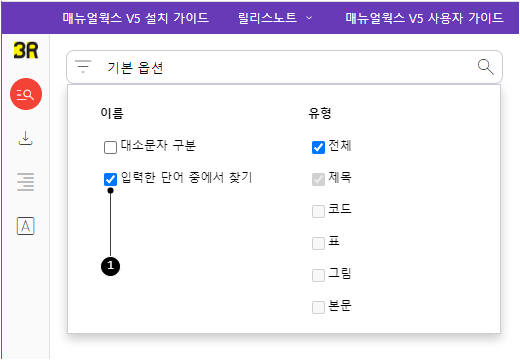Uncheck 입력한 단어 중에서 찾기

coord(110,179)
